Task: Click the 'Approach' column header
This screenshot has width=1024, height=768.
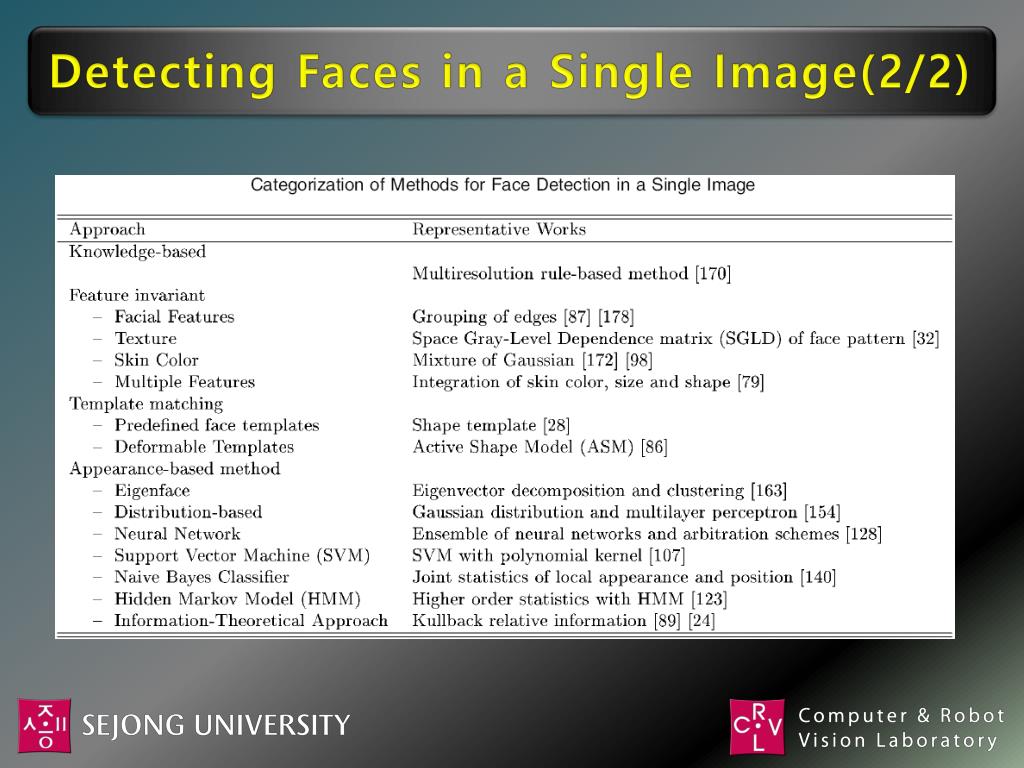Action: tap(107, 229)
